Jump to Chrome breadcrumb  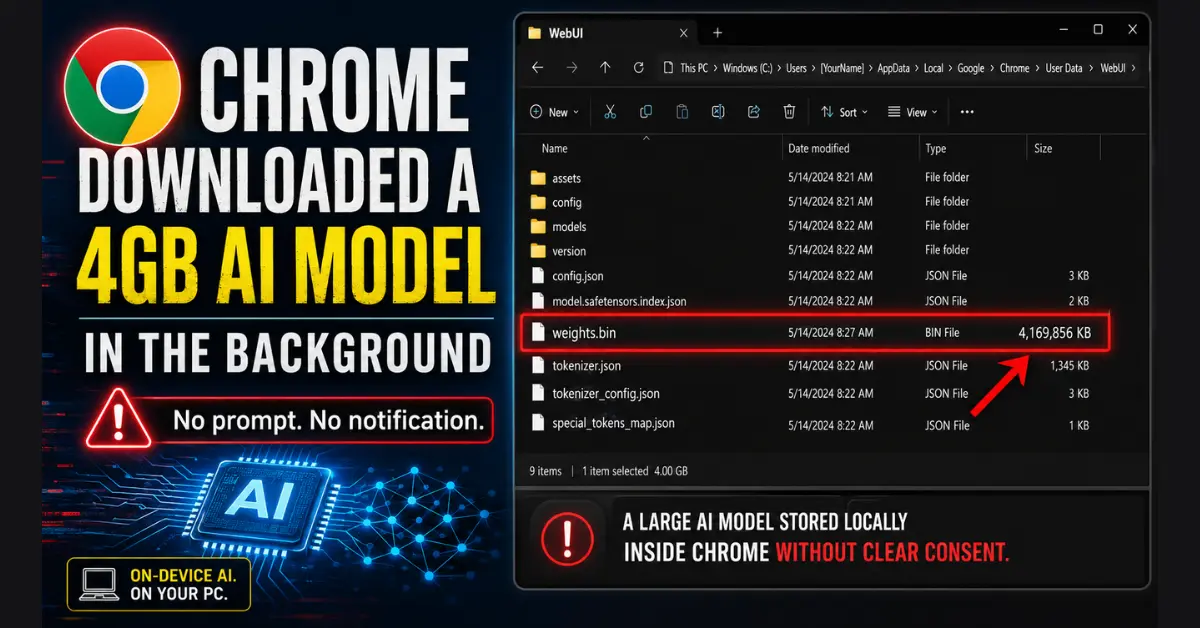pyautogui.click(x=1014, y=68)
